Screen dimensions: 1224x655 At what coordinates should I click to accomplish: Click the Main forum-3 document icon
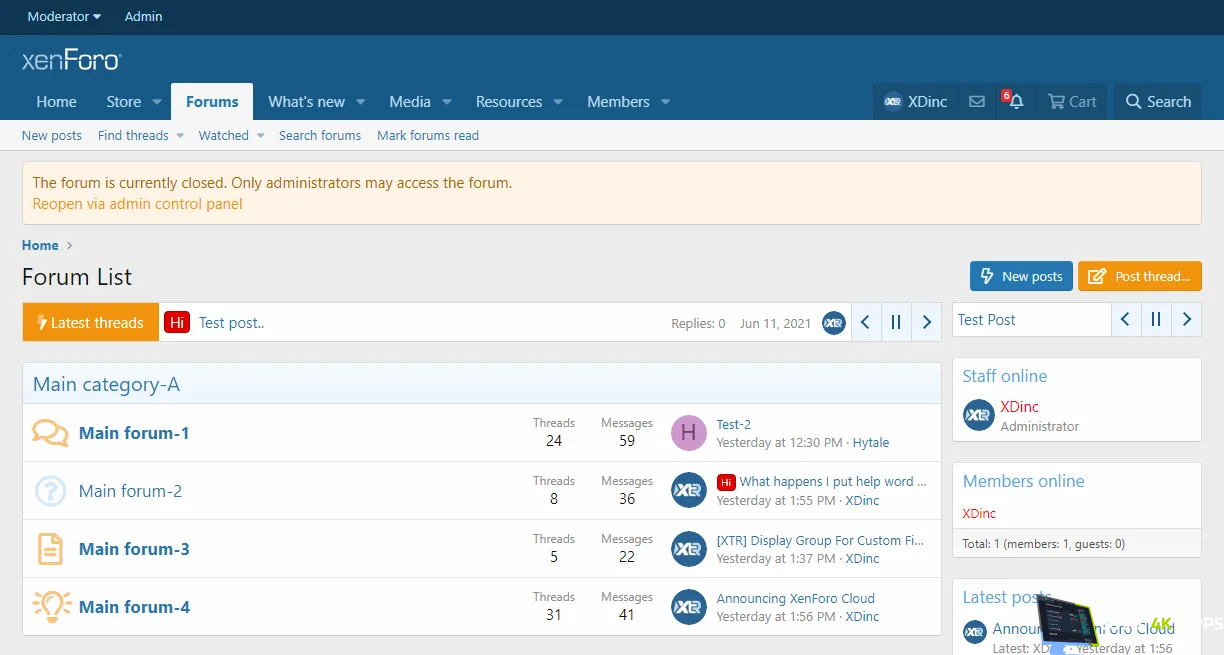click(50, 548)
